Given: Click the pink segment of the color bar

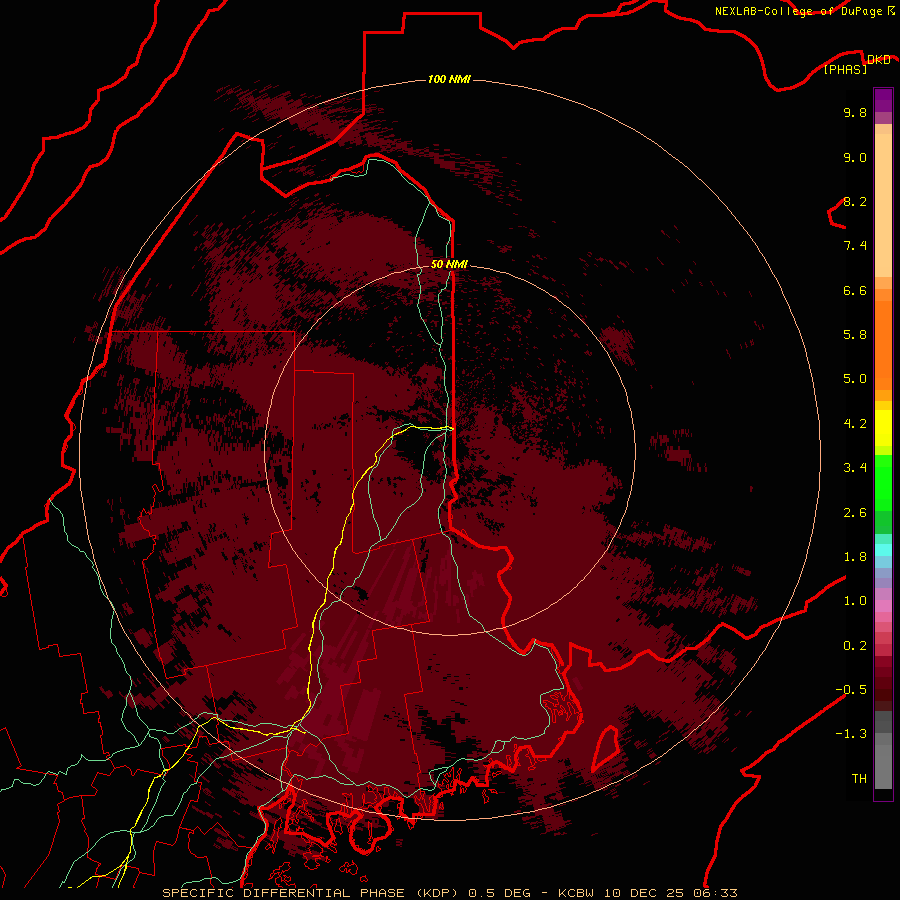Looking at the screenshot, I should tap(883, 606).
